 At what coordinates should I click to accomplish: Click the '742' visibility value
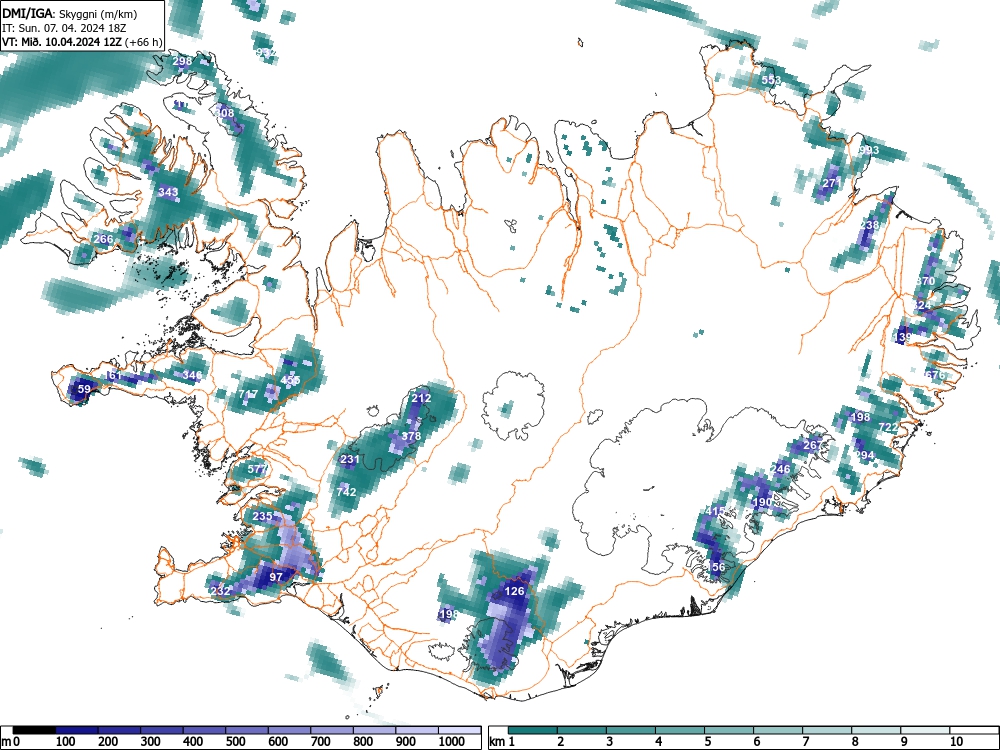click(x=346, y=492)
